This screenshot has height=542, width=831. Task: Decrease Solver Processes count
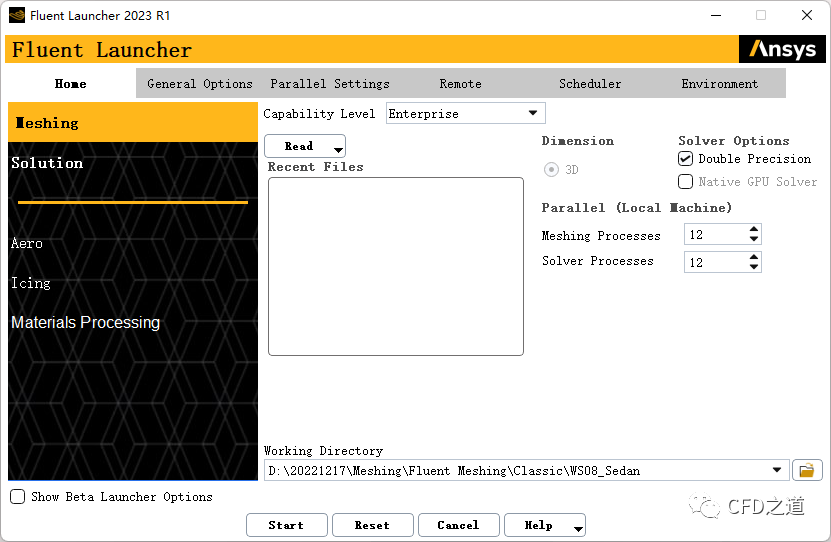click(754, 267)
